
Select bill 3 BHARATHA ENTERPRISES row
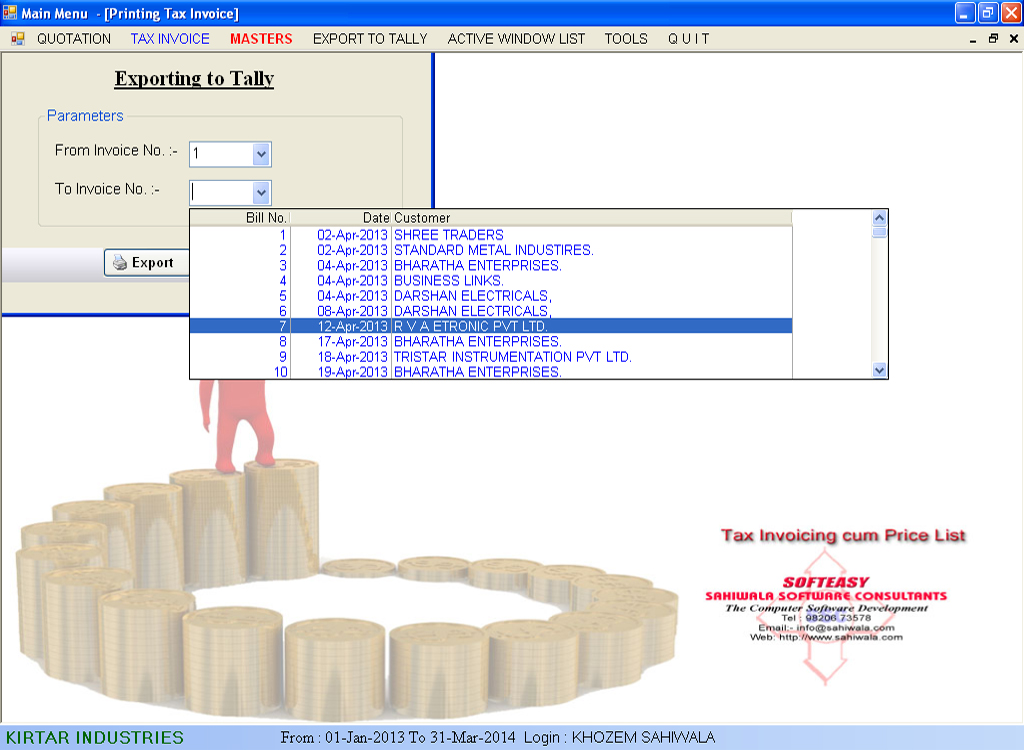pos(490,265)
